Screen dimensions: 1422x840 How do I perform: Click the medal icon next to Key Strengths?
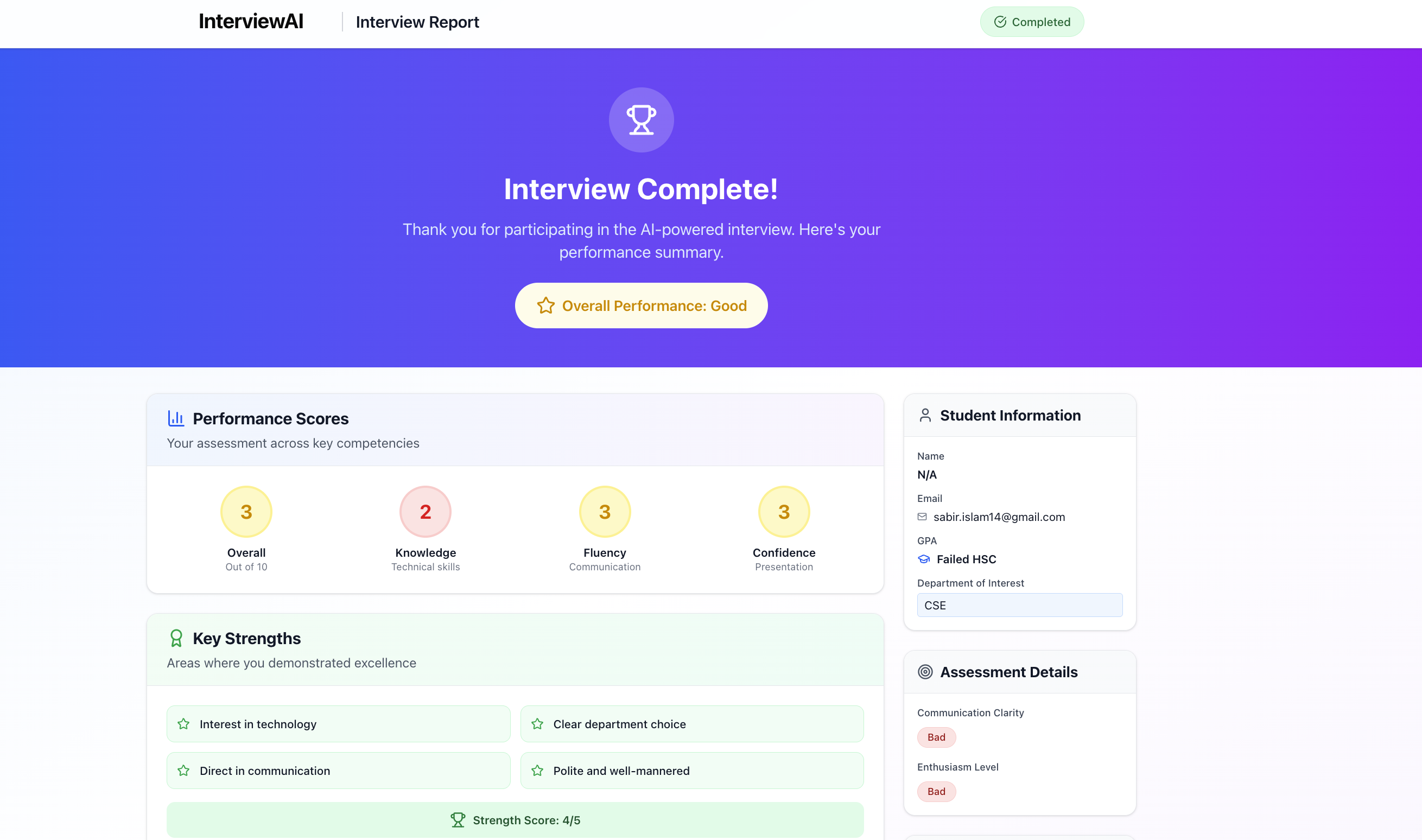click(x=176, y=638)
